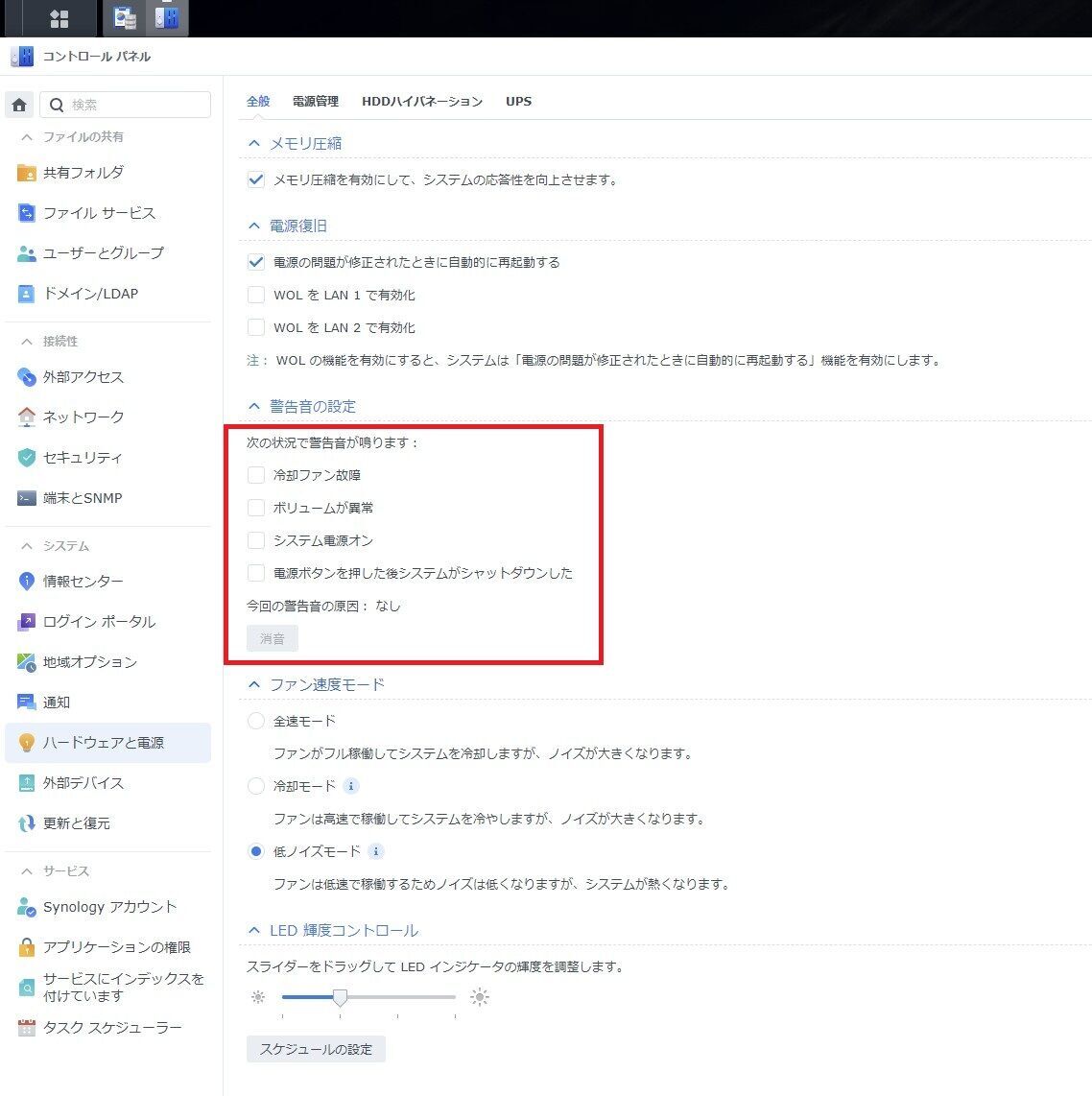
Task: Open ログイン ポータル icon
Action: click(27, 621)
